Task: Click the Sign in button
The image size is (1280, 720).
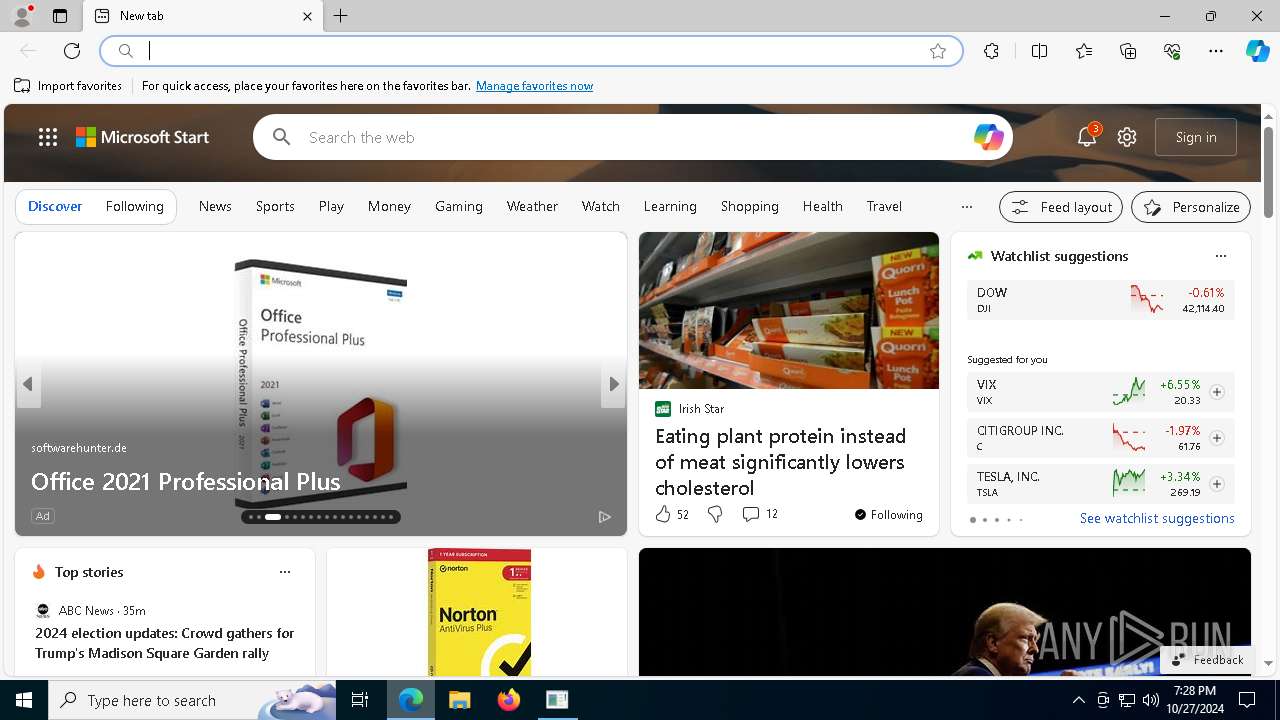Action: (x=1196, y=137)
